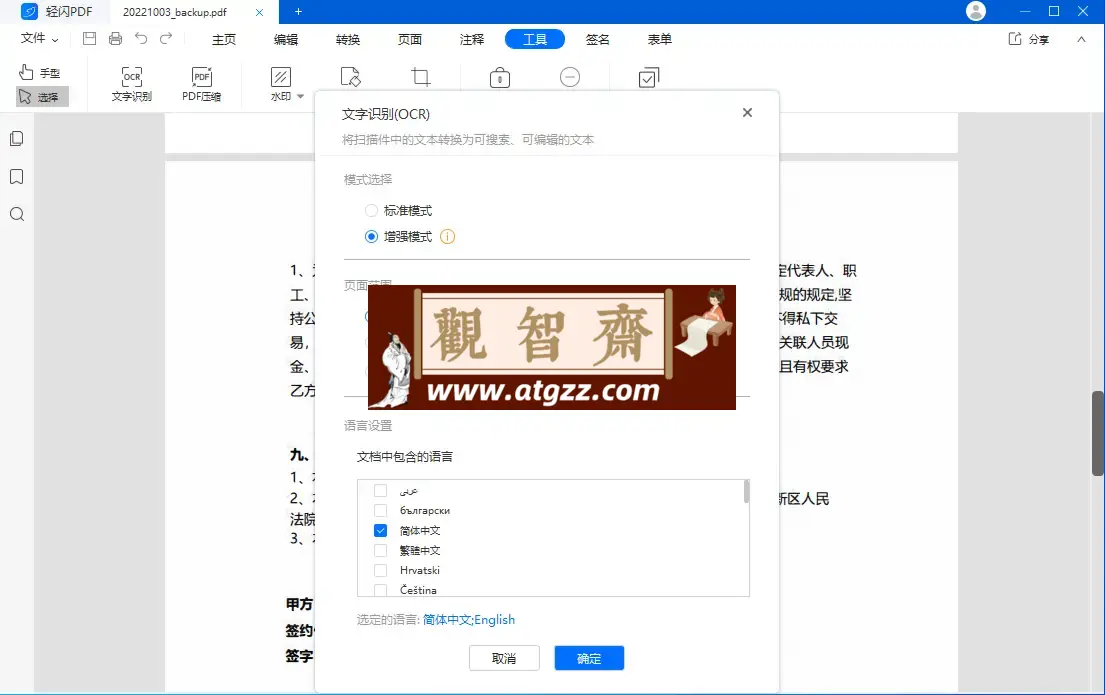Click the 取消 cancel button
This screenshot has width=1105, height=695.
[505, 658]
